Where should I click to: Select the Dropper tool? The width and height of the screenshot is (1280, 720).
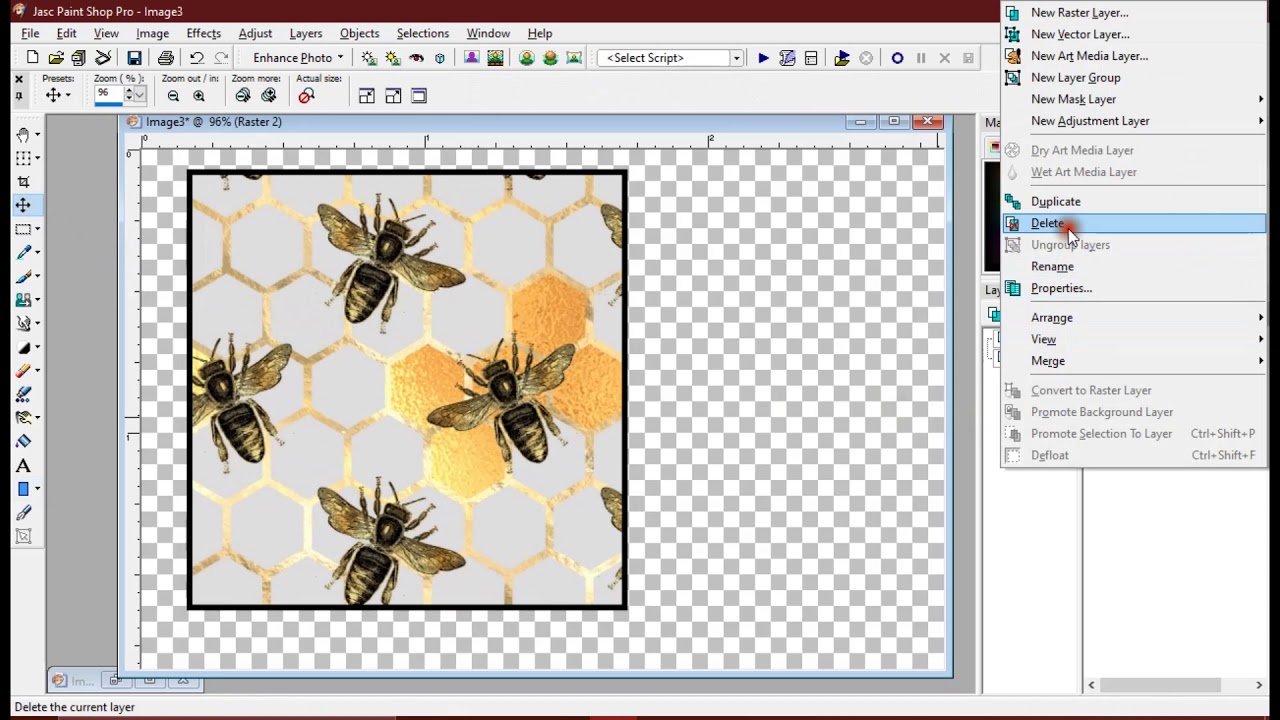point(23,253)
